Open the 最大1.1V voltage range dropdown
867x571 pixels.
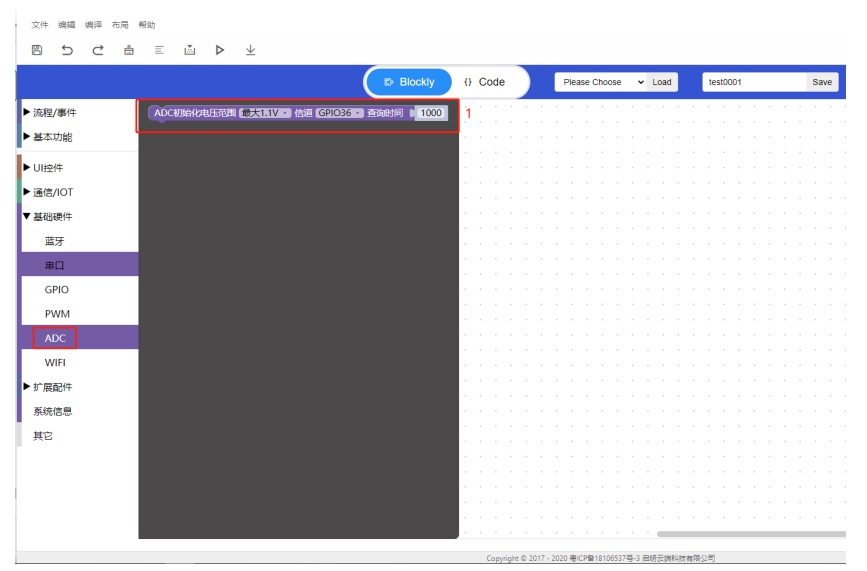[265, 113]
